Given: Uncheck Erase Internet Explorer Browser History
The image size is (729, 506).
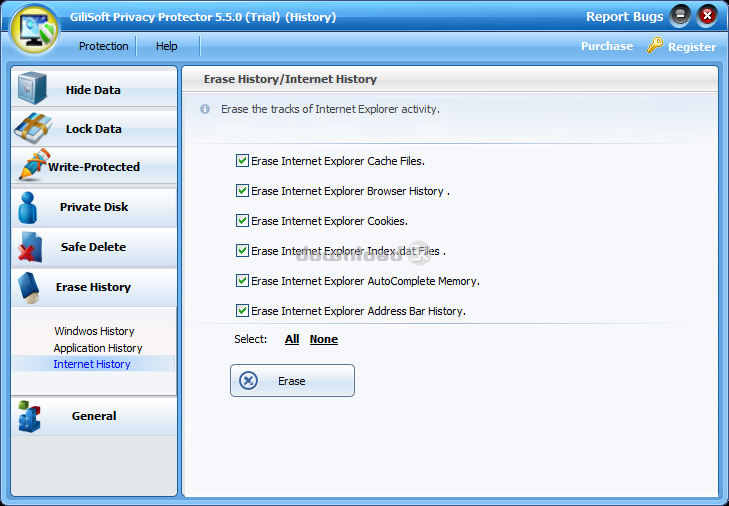Looking at the screenshot, I should [242, 191].
